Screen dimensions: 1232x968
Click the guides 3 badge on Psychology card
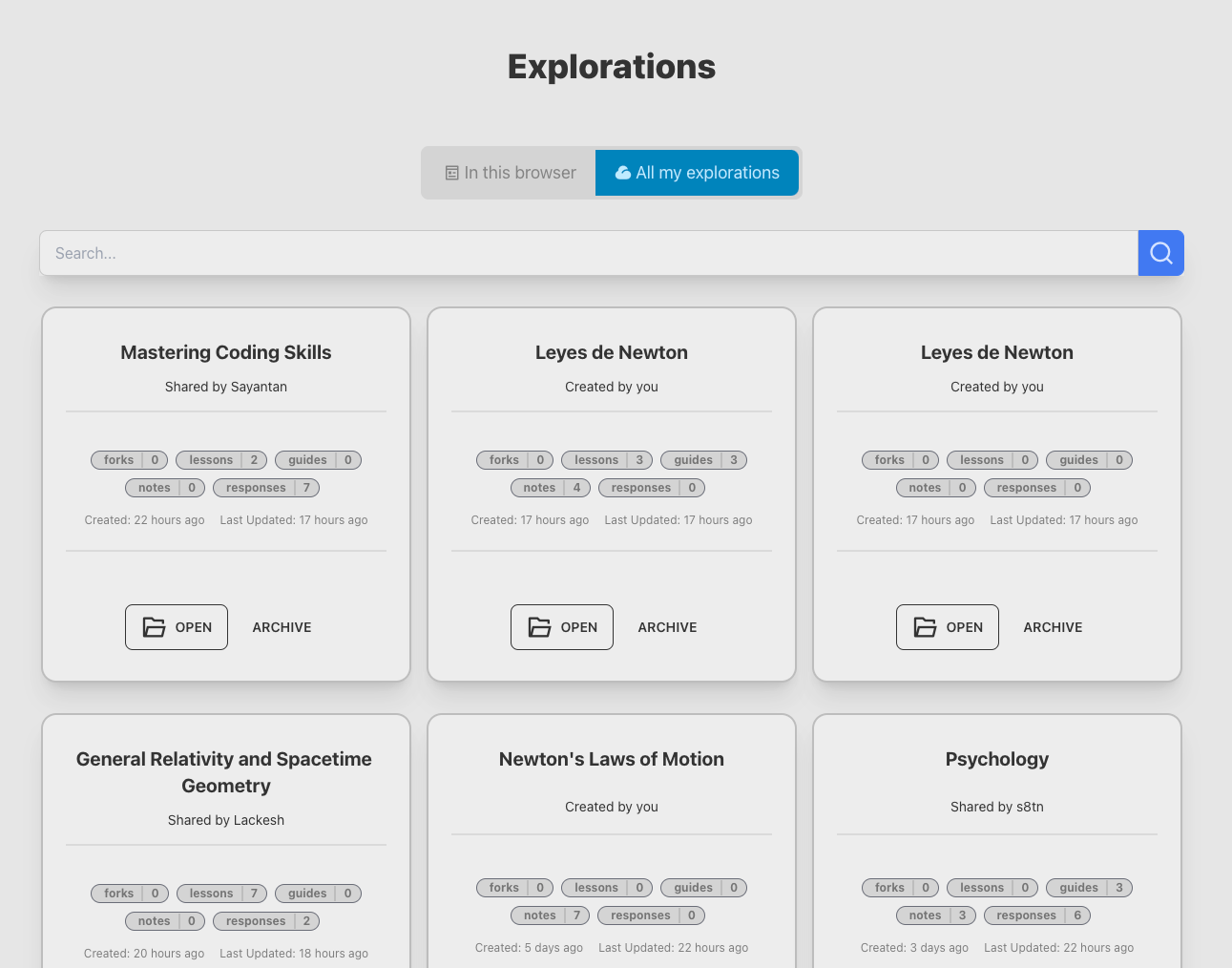coord(1089,888)
